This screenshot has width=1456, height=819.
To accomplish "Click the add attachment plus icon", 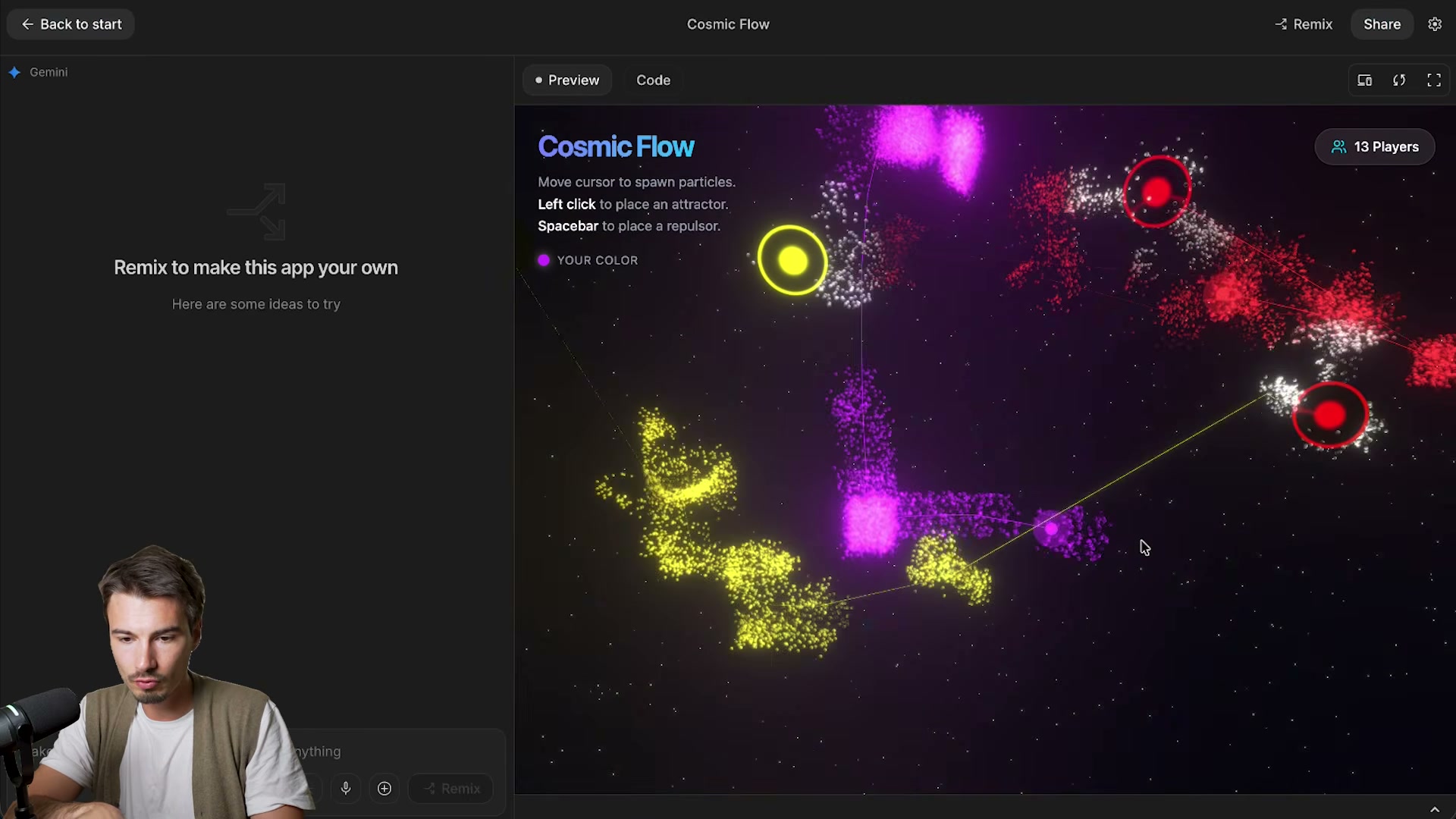I will pos(384,789).
